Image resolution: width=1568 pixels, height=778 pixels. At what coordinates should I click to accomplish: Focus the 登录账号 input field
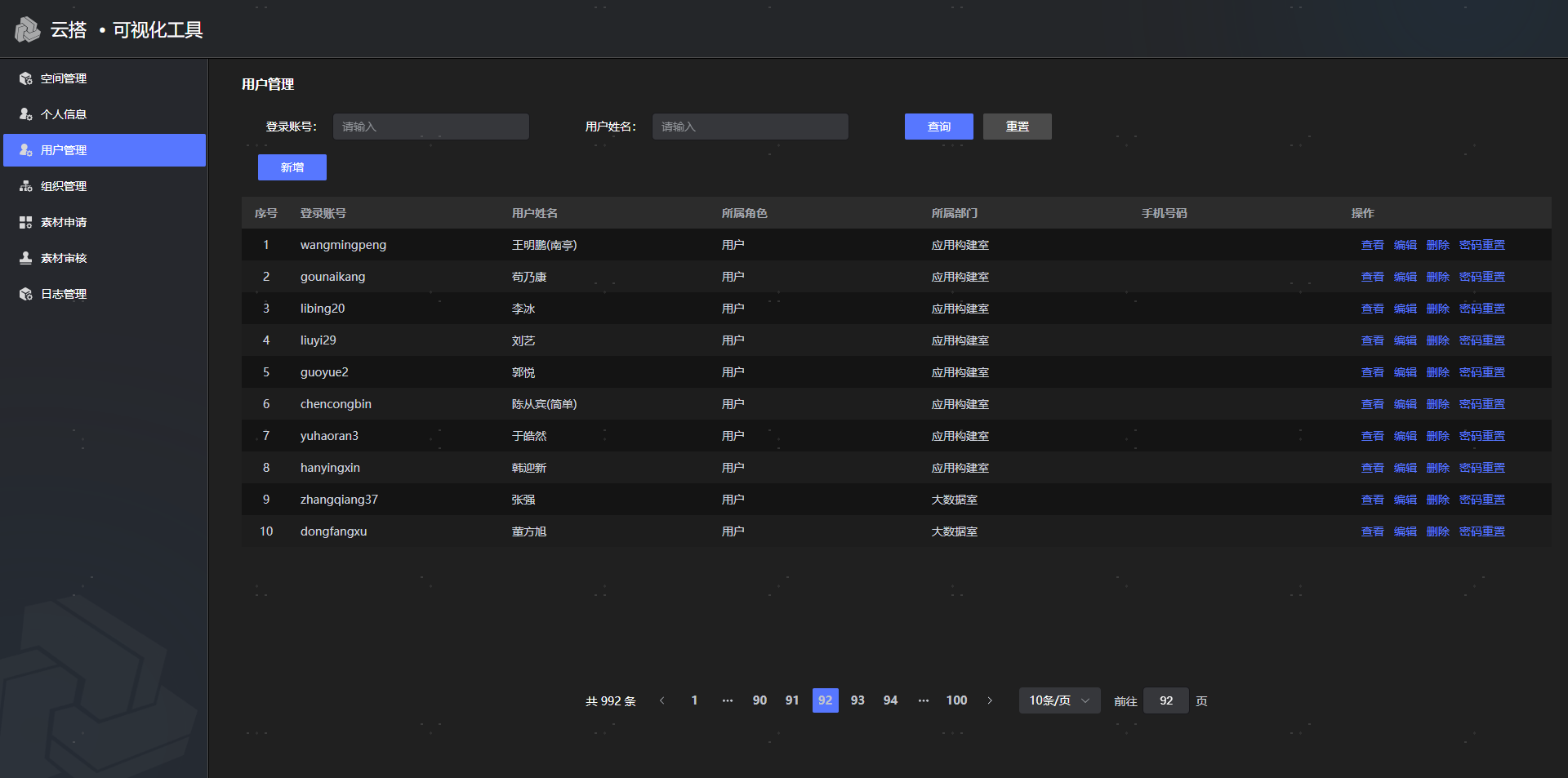pos(431,127)
